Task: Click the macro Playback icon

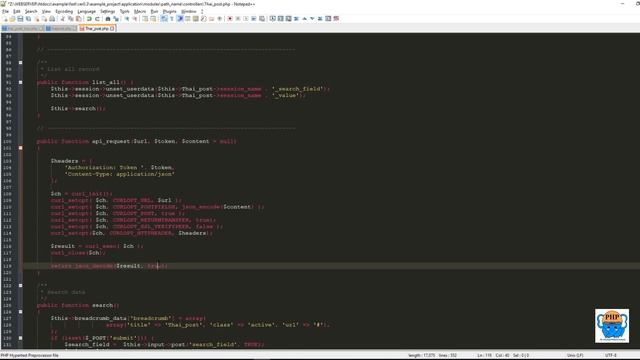Action: 246,19
